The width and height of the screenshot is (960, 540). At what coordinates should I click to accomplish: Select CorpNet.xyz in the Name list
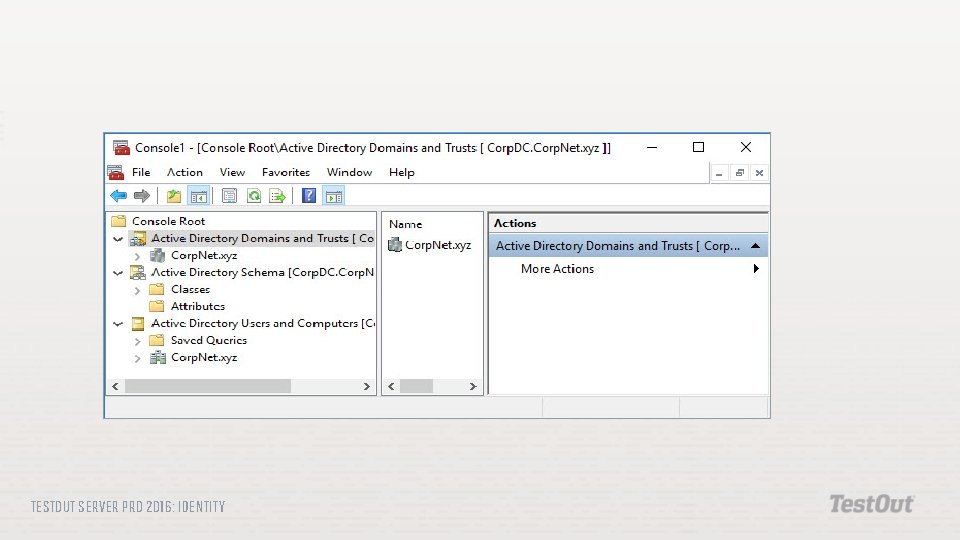tap(438, 245)
